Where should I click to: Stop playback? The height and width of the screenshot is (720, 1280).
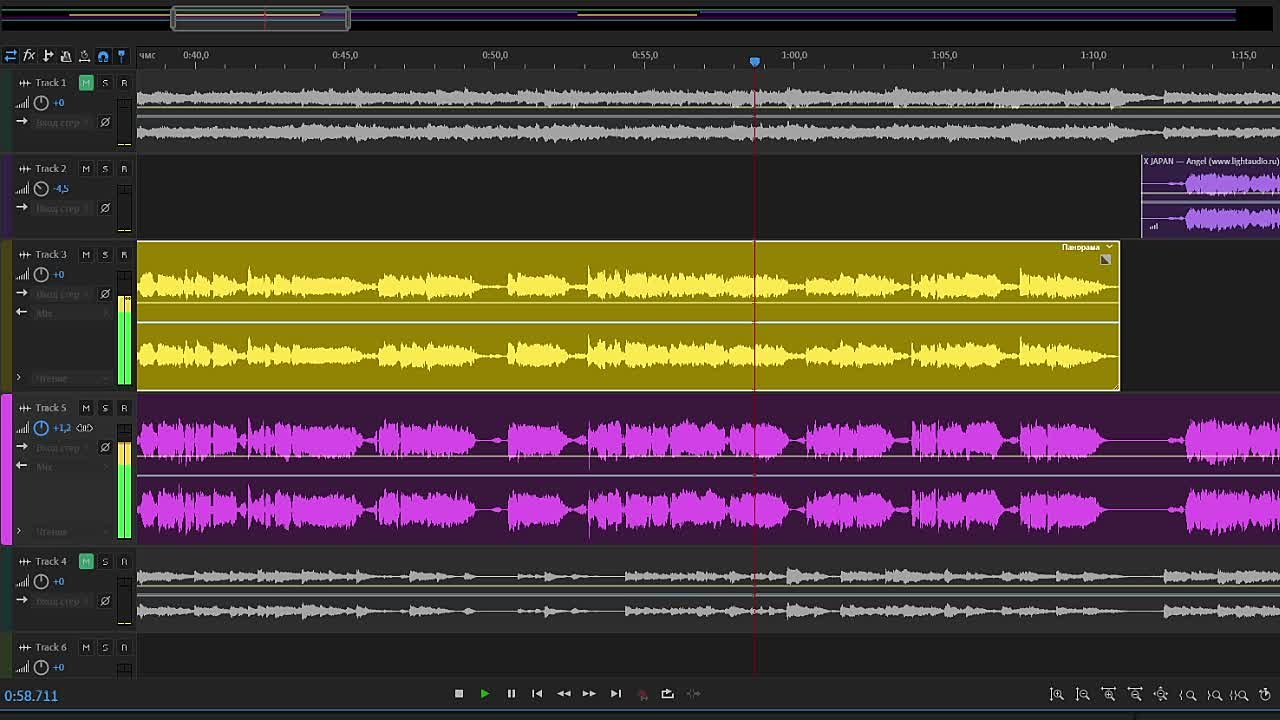coord(459,694)
